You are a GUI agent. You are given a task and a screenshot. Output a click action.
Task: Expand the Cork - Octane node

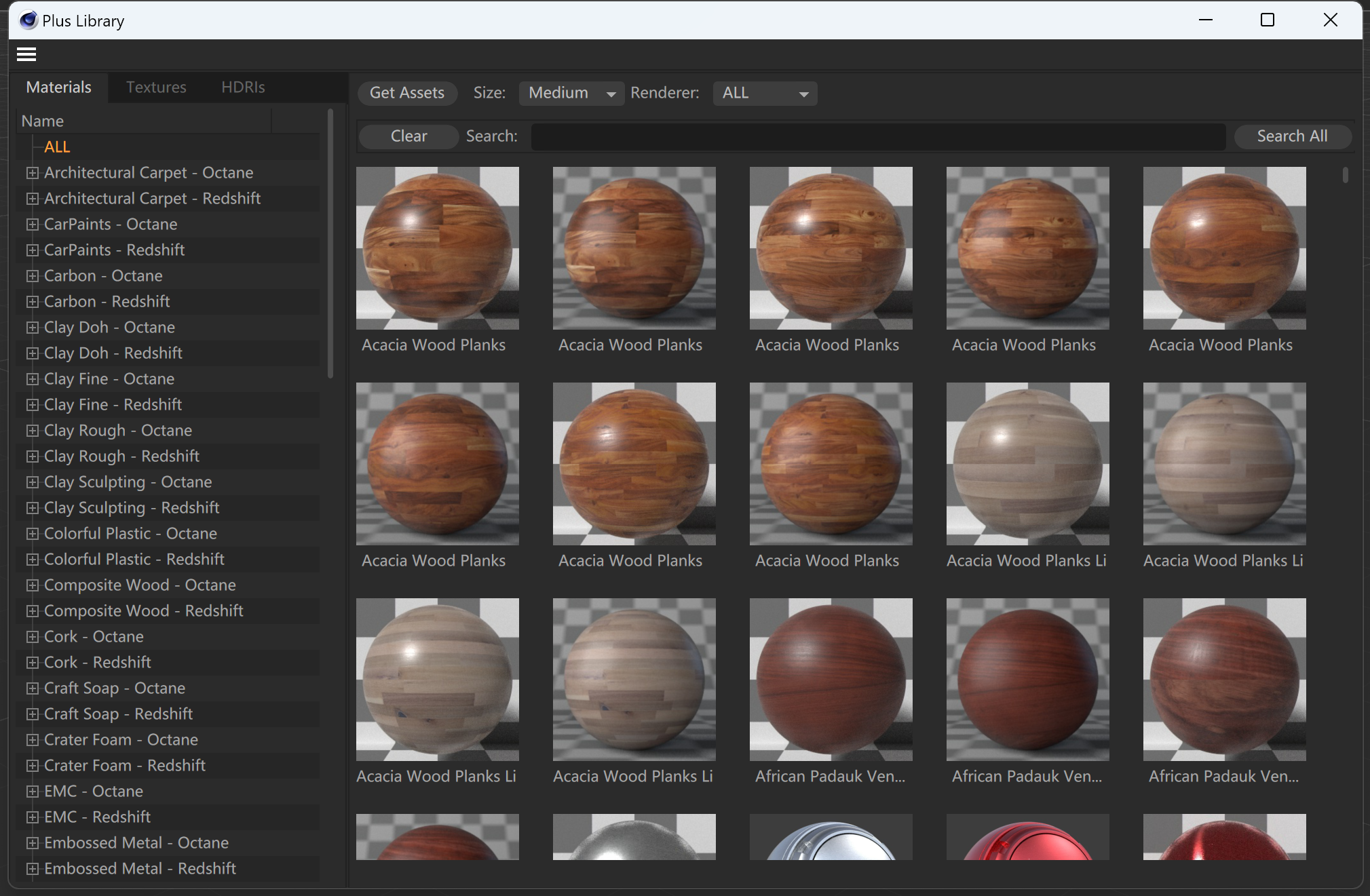(32, 637)
